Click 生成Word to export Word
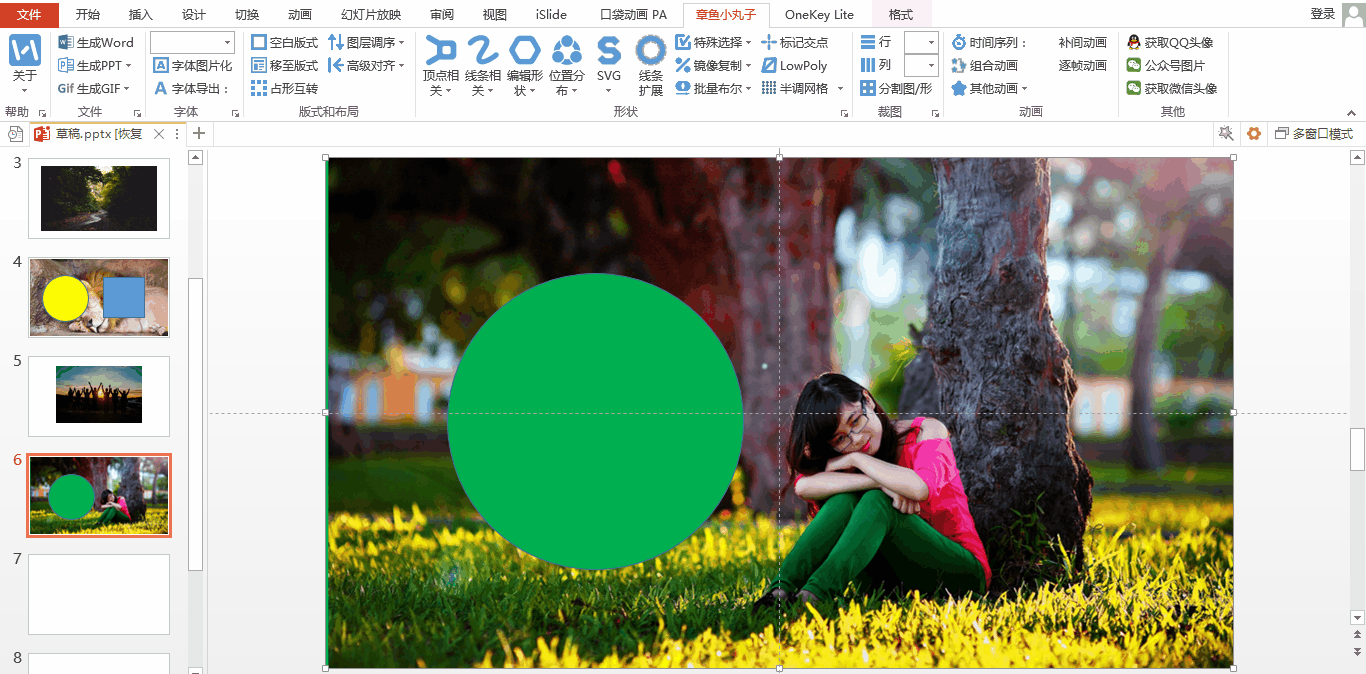 coord(96,42)
